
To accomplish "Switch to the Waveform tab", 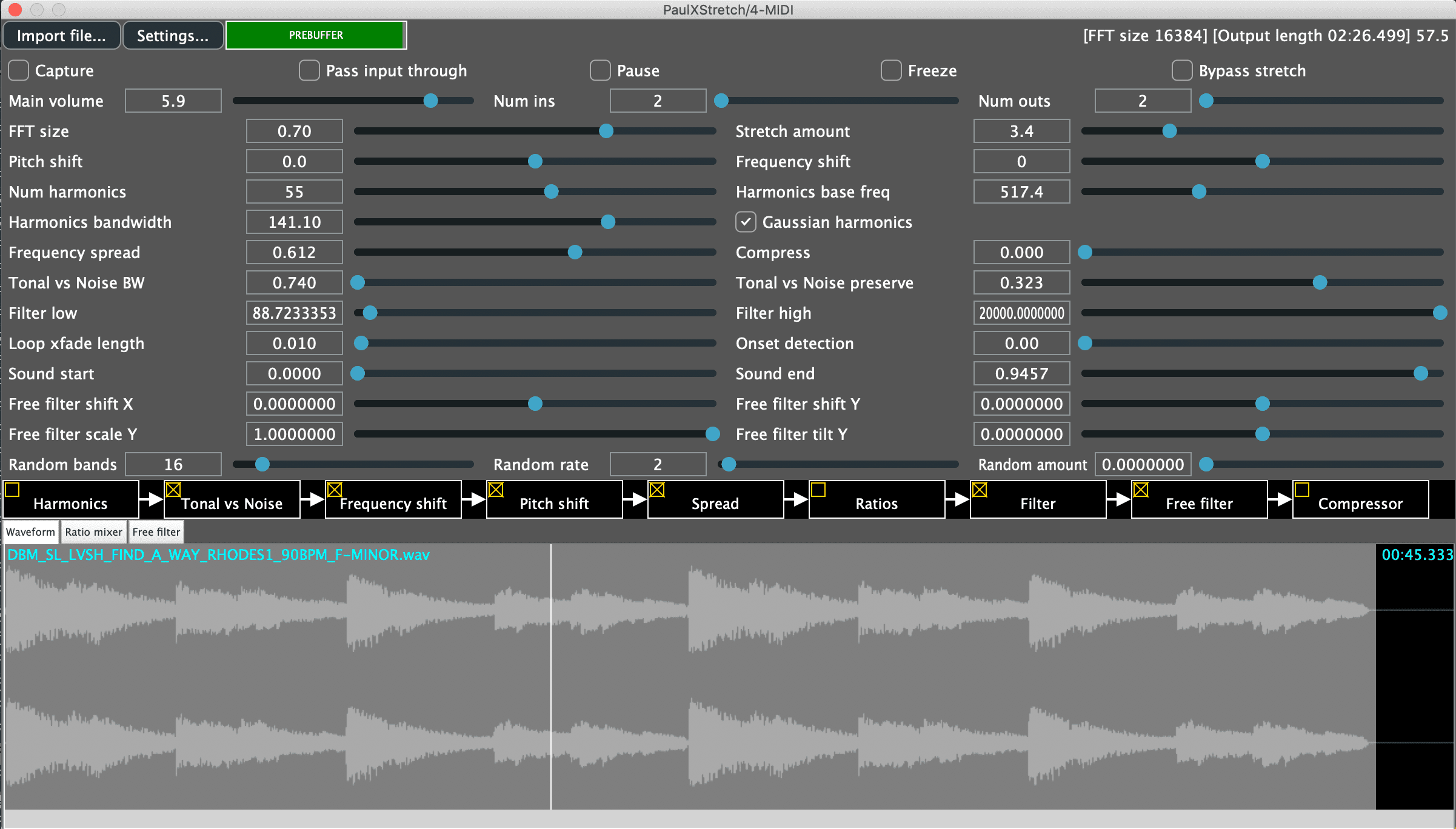I will pos(31,531).
